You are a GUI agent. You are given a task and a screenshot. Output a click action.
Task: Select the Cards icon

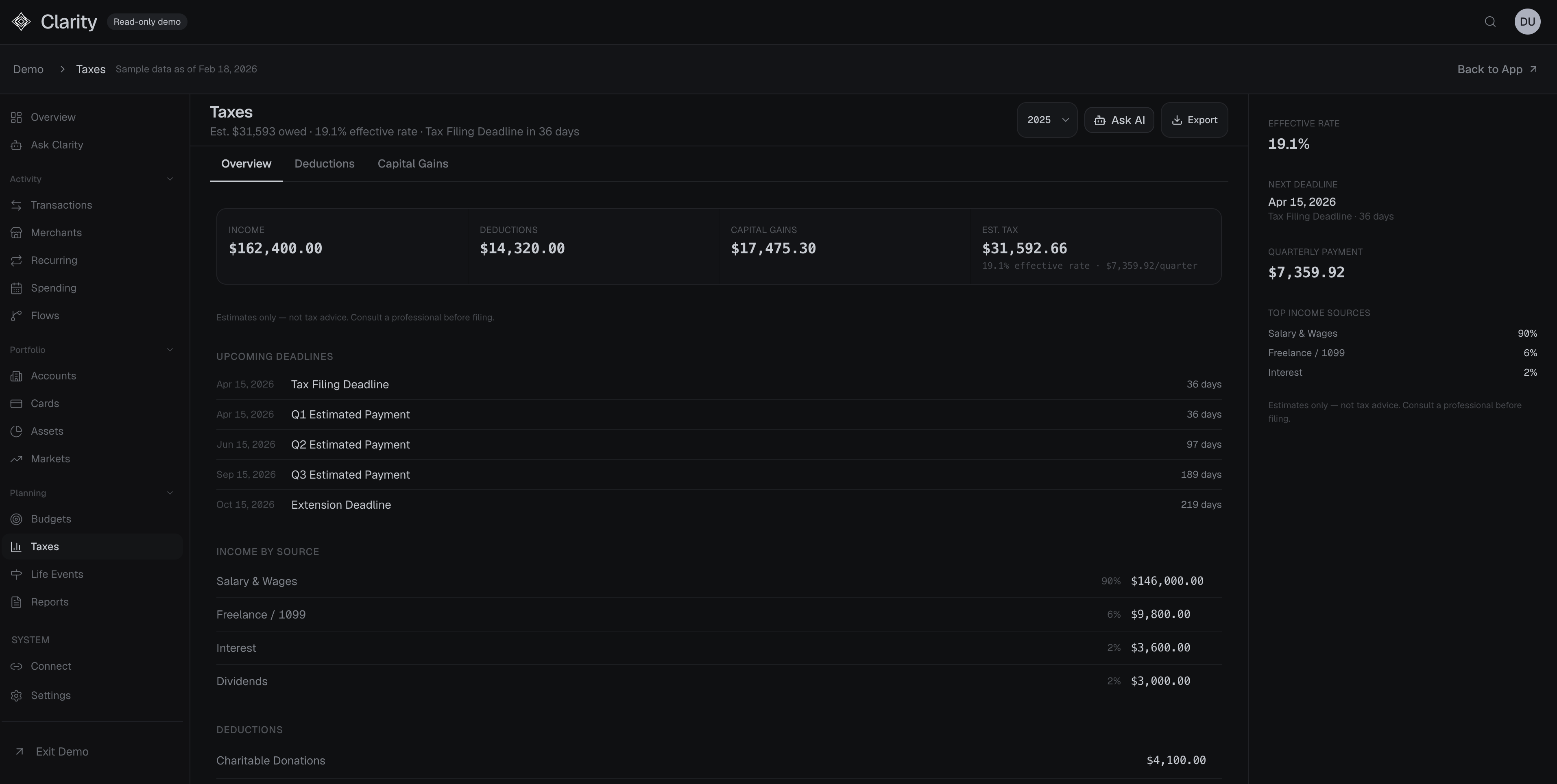[x=17, y=403]
